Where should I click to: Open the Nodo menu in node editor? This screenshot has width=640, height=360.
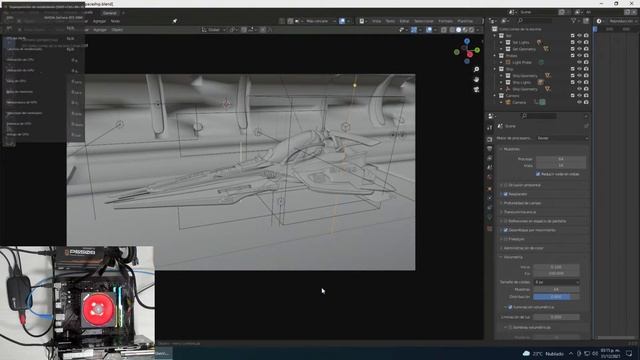(115, 21)
